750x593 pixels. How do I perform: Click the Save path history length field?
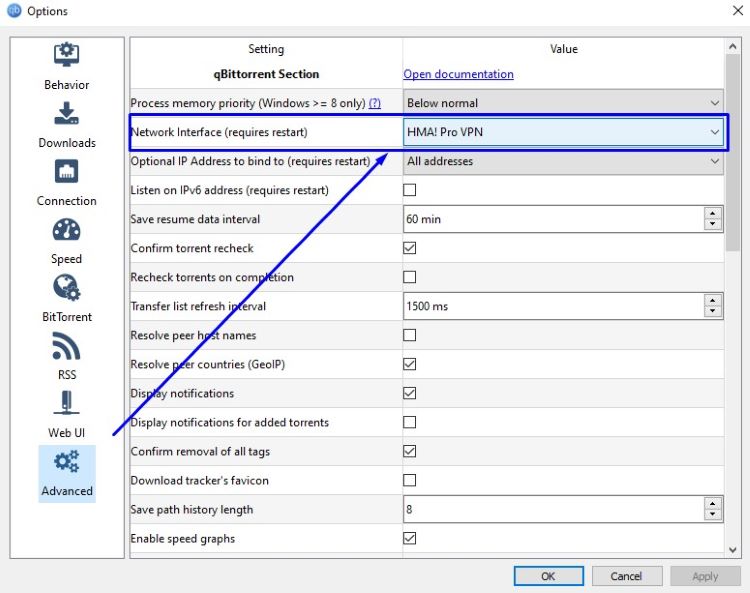pyautogui.click(x=553, y=509)
